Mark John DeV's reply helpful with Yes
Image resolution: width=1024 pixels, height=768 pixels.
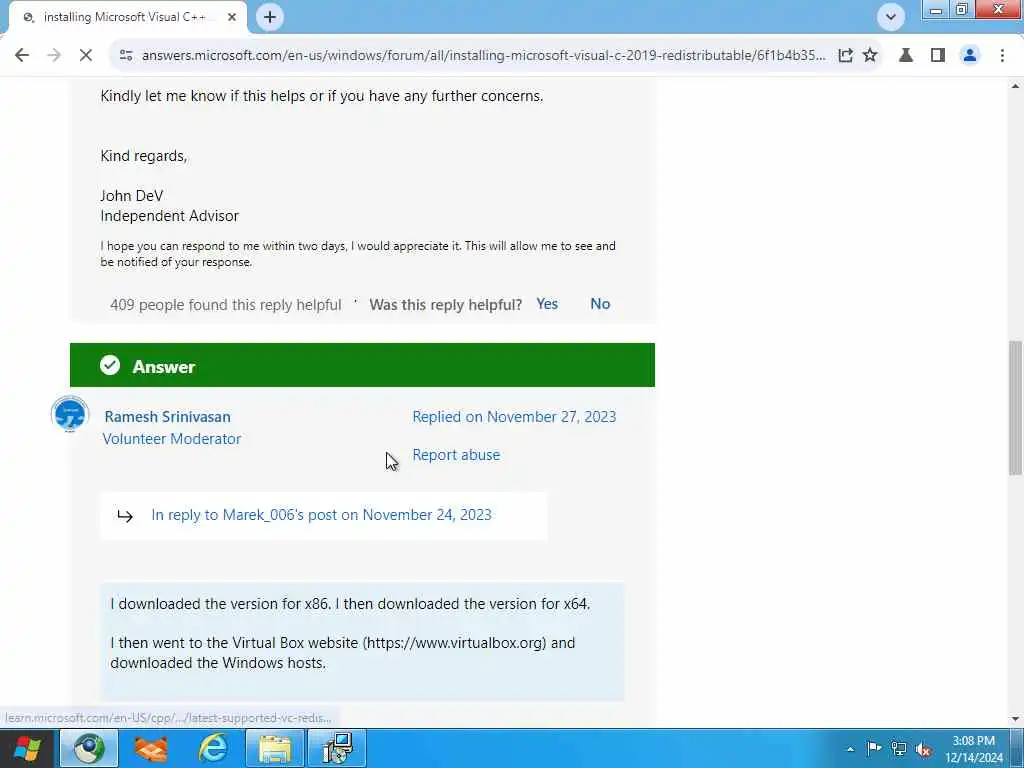547,304
